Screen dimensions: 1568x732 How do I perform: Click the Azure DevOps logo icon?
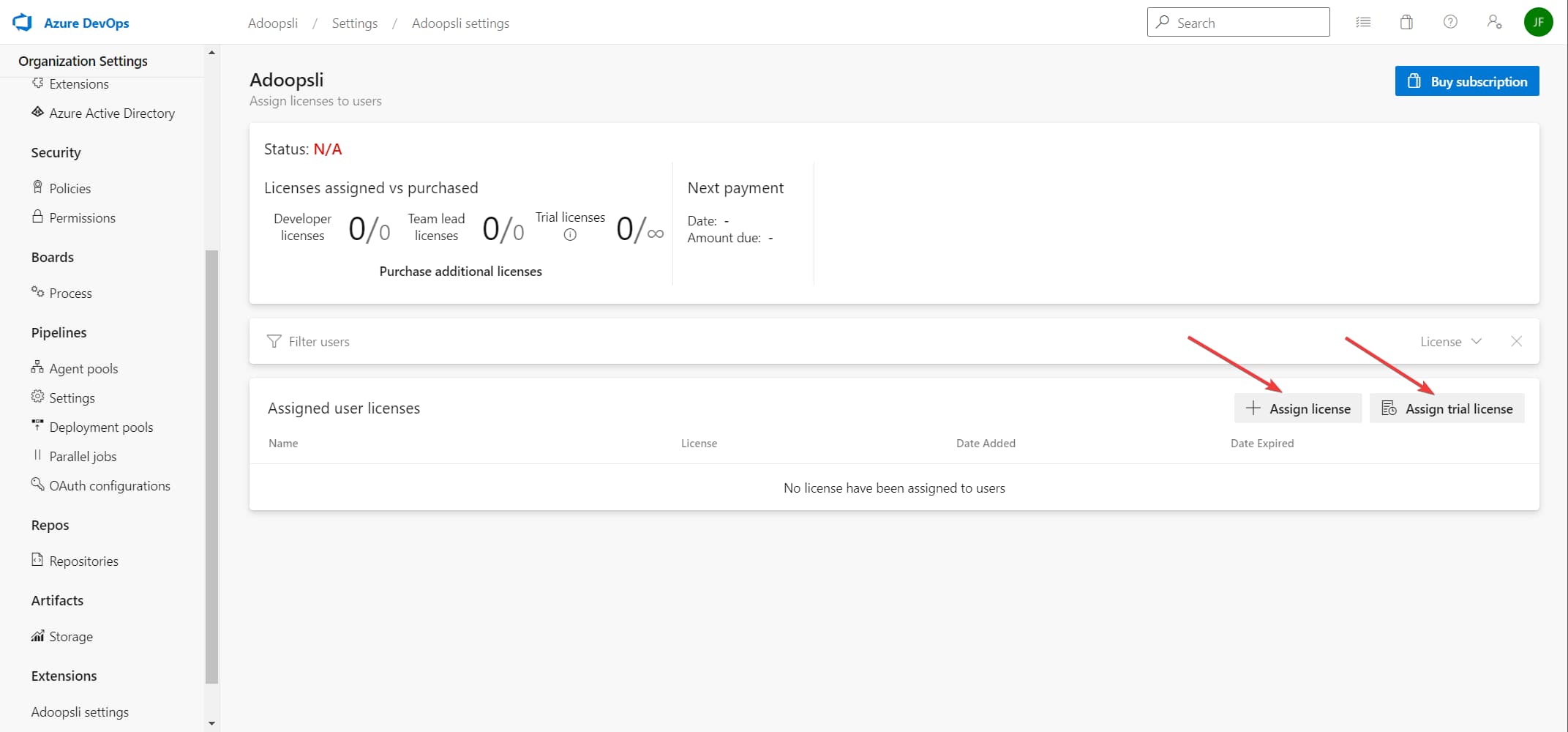click(23, 23)
